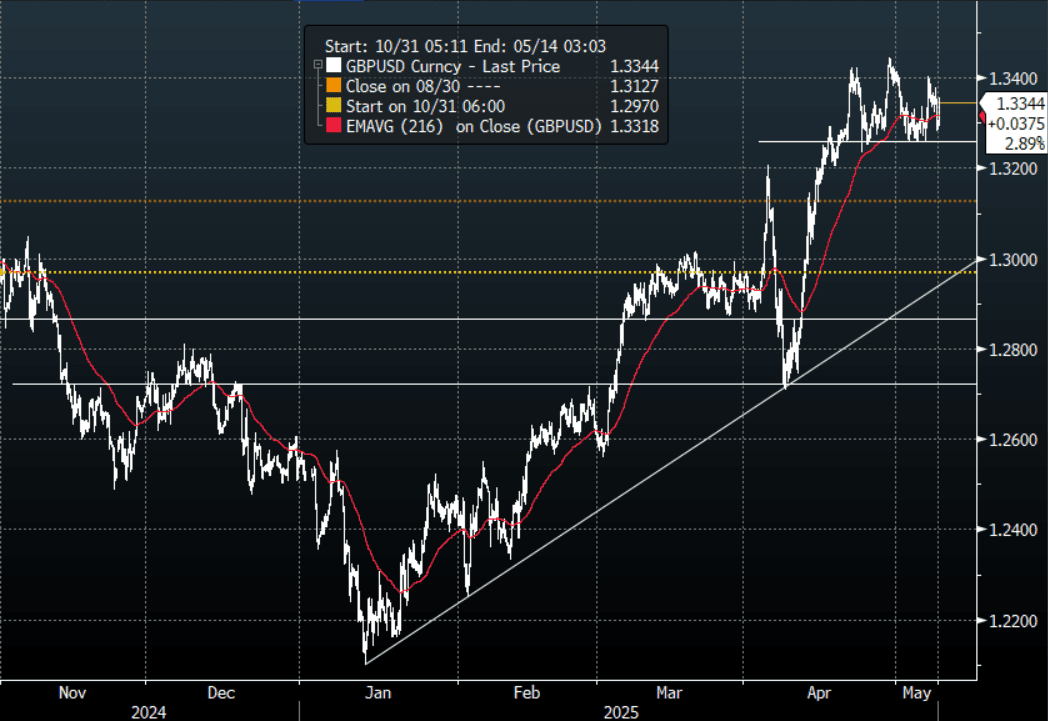Click the 1.2400 y-axis label
This screenshot has width=1048, height=721.
[1013, 530]
